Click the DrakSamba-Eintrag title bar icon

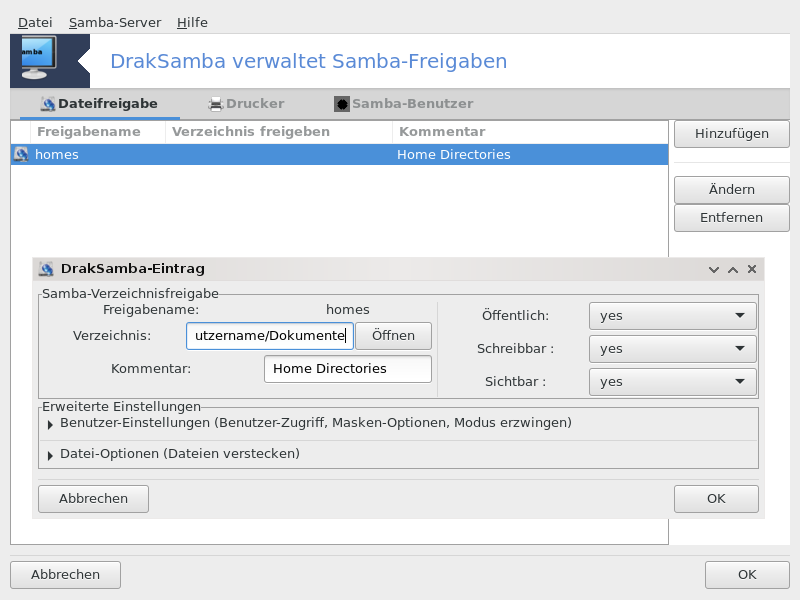pyautogui.click(x=46, y=269)
